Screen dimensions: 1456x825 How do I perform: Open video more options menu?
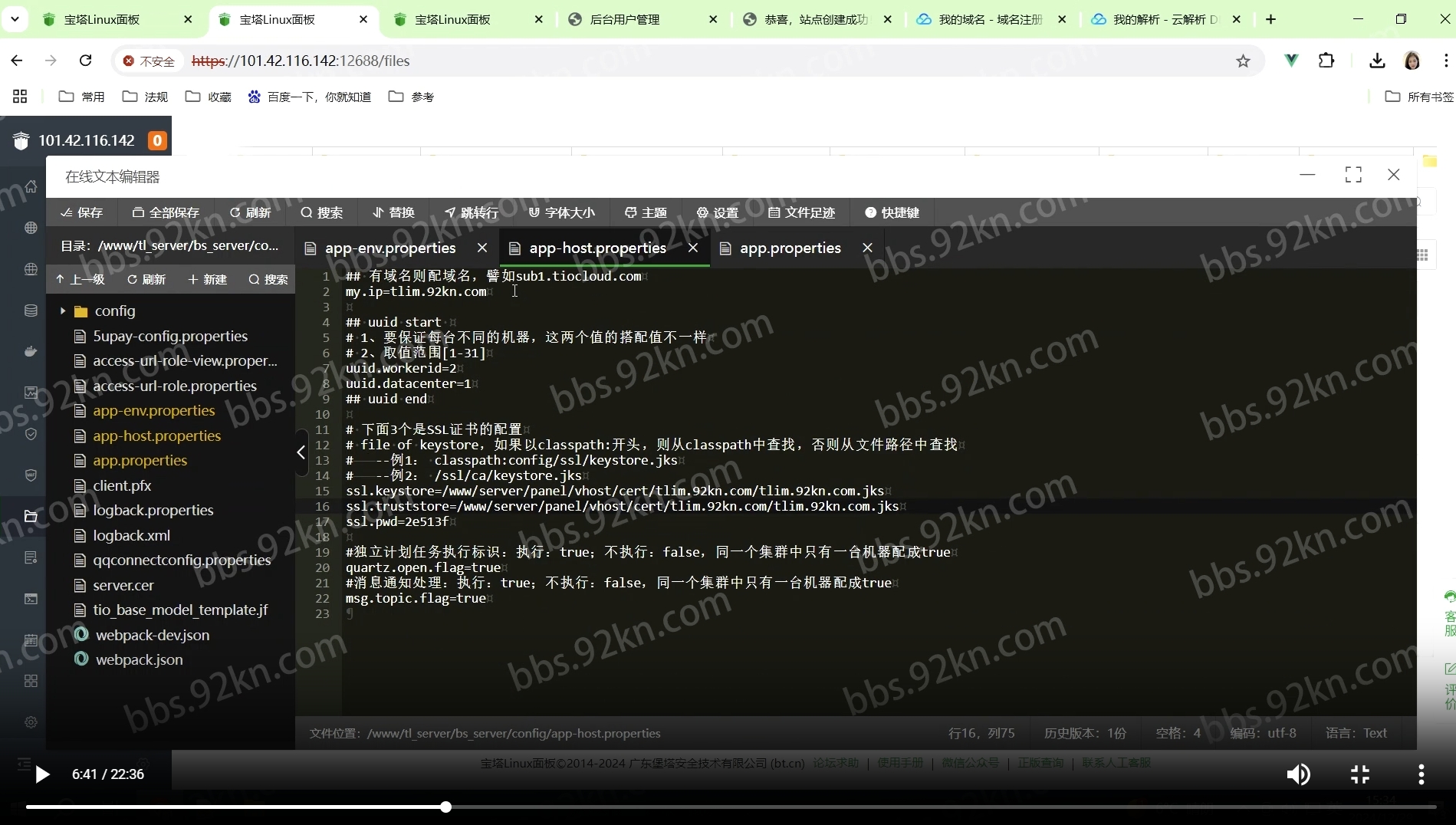click(1421, 774)
